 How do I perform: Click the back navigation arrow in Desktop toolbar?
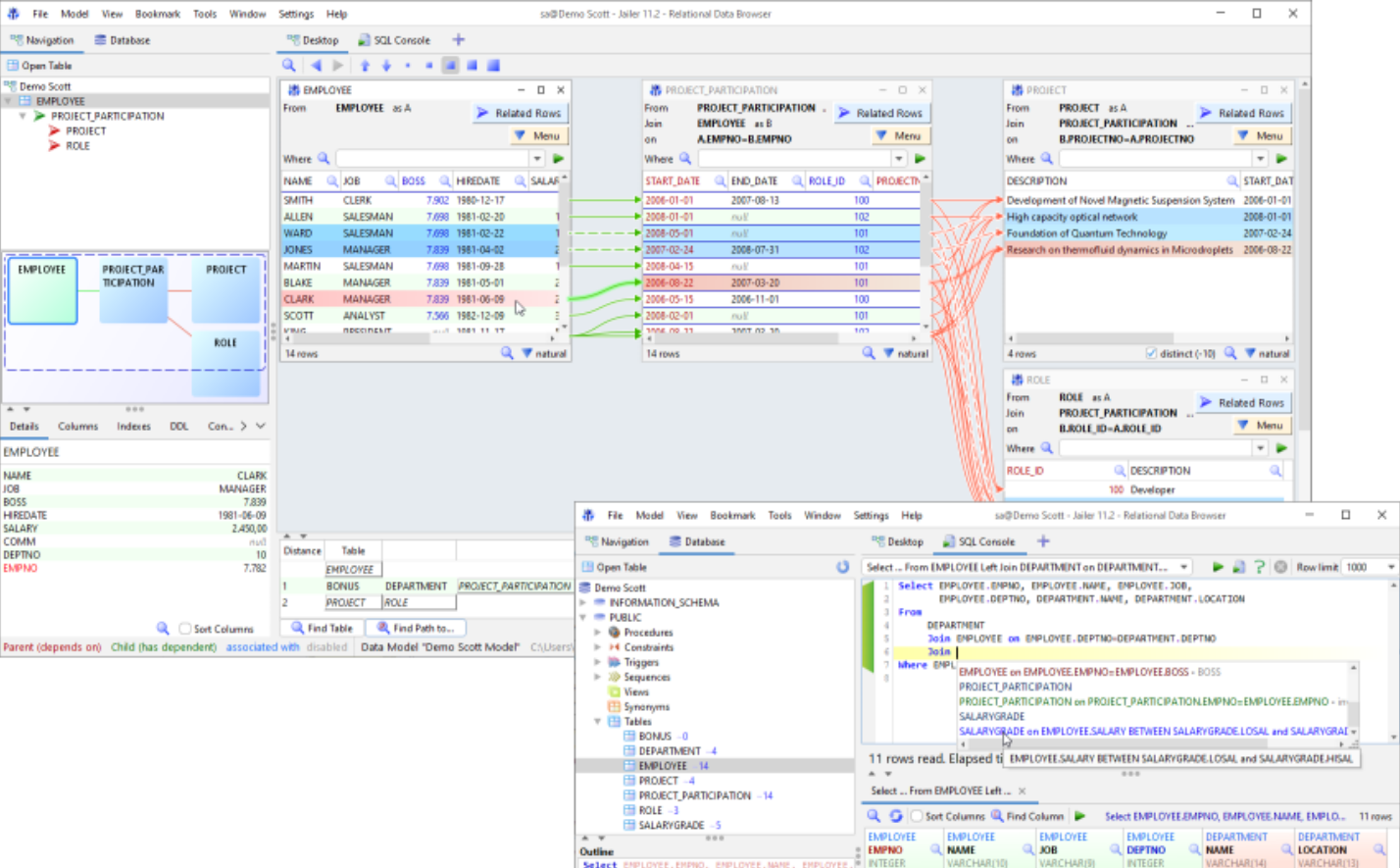[x=316, y=65]
